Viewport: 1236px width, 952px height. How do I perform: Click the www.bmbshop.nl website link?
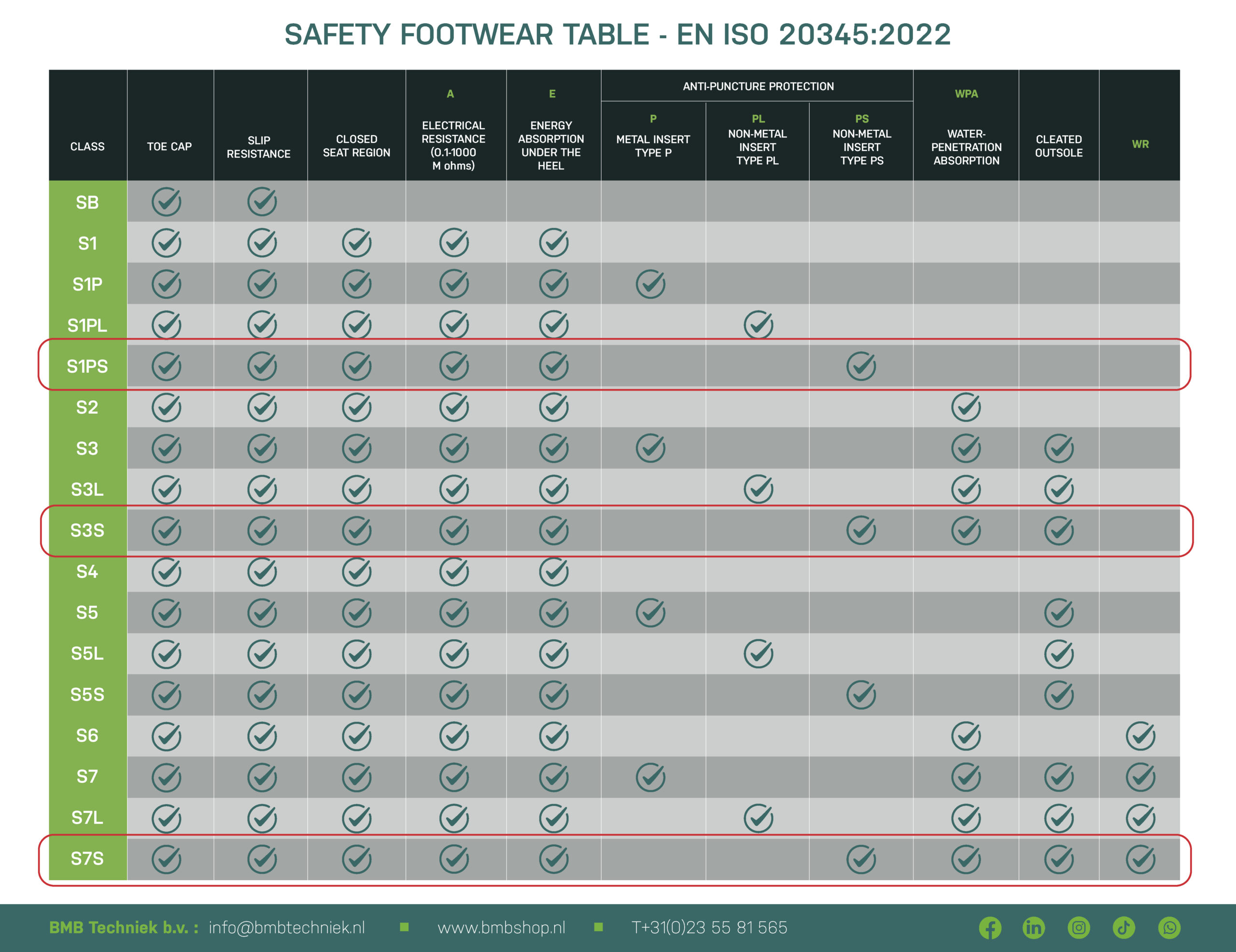tap(502, 928)
